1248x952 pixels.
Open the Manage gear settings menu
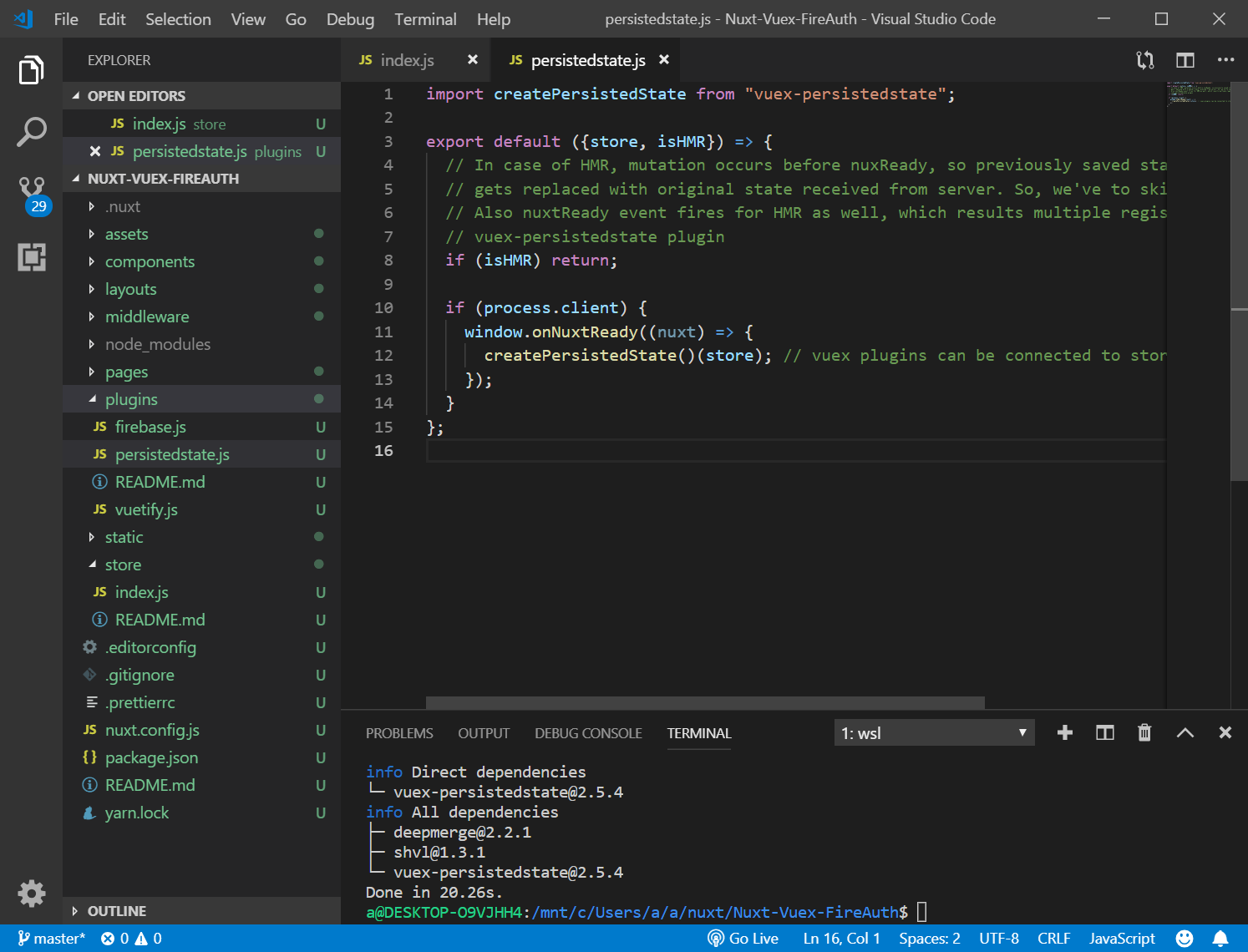coord(31,894)
